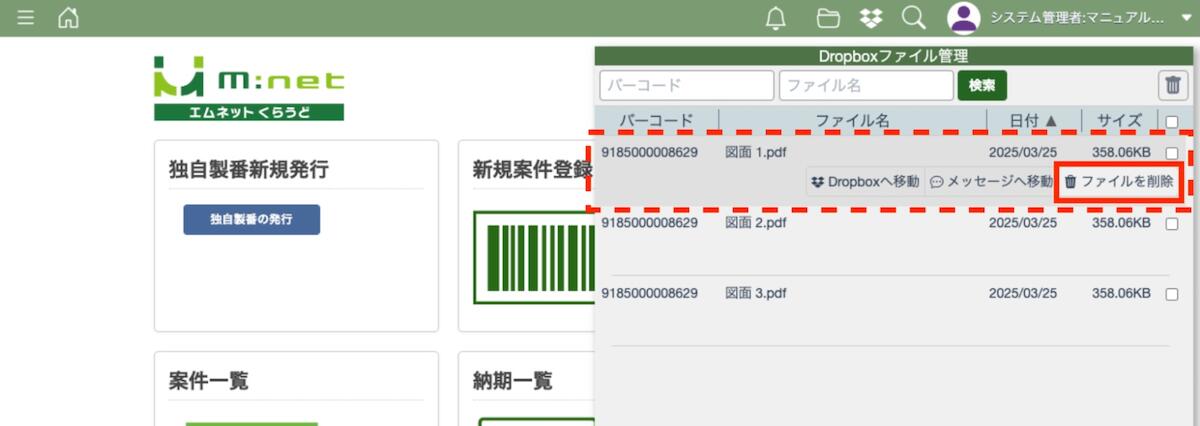
Task: Sort by 日付 column header
Action: point(1033,121)
